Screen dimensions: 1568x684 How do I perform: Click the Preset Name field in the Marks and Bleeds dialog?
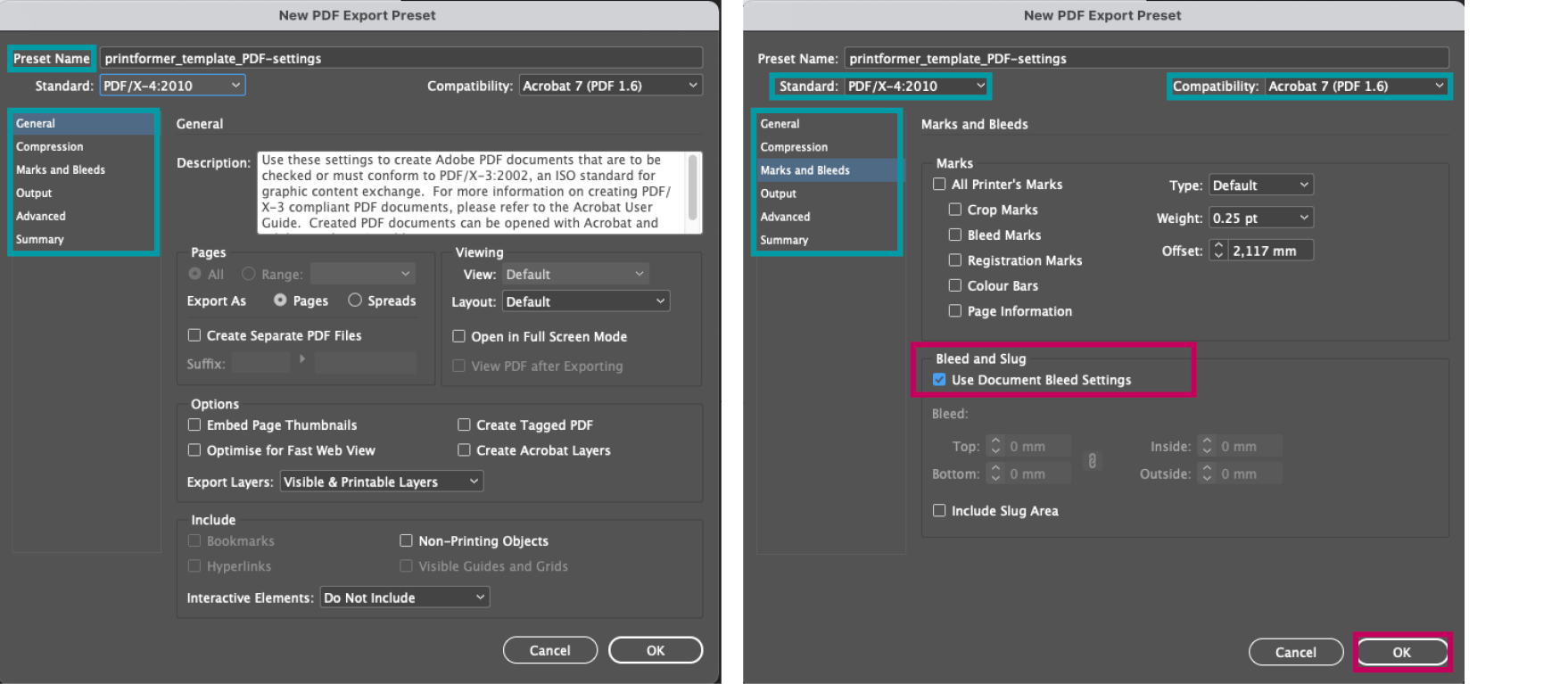click(1145, 59)
